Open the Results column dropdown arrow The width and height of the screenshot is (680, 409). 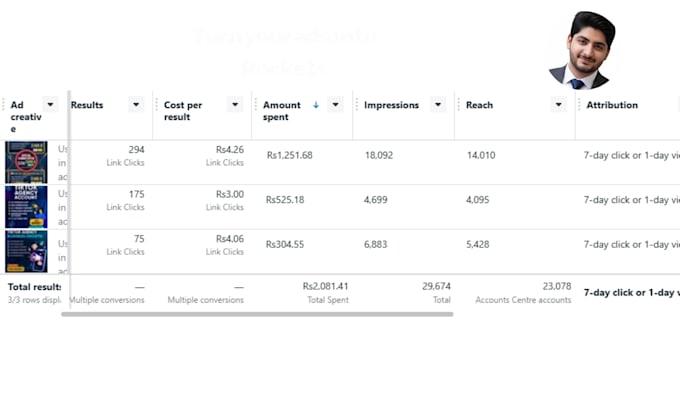tap(136, 105)
